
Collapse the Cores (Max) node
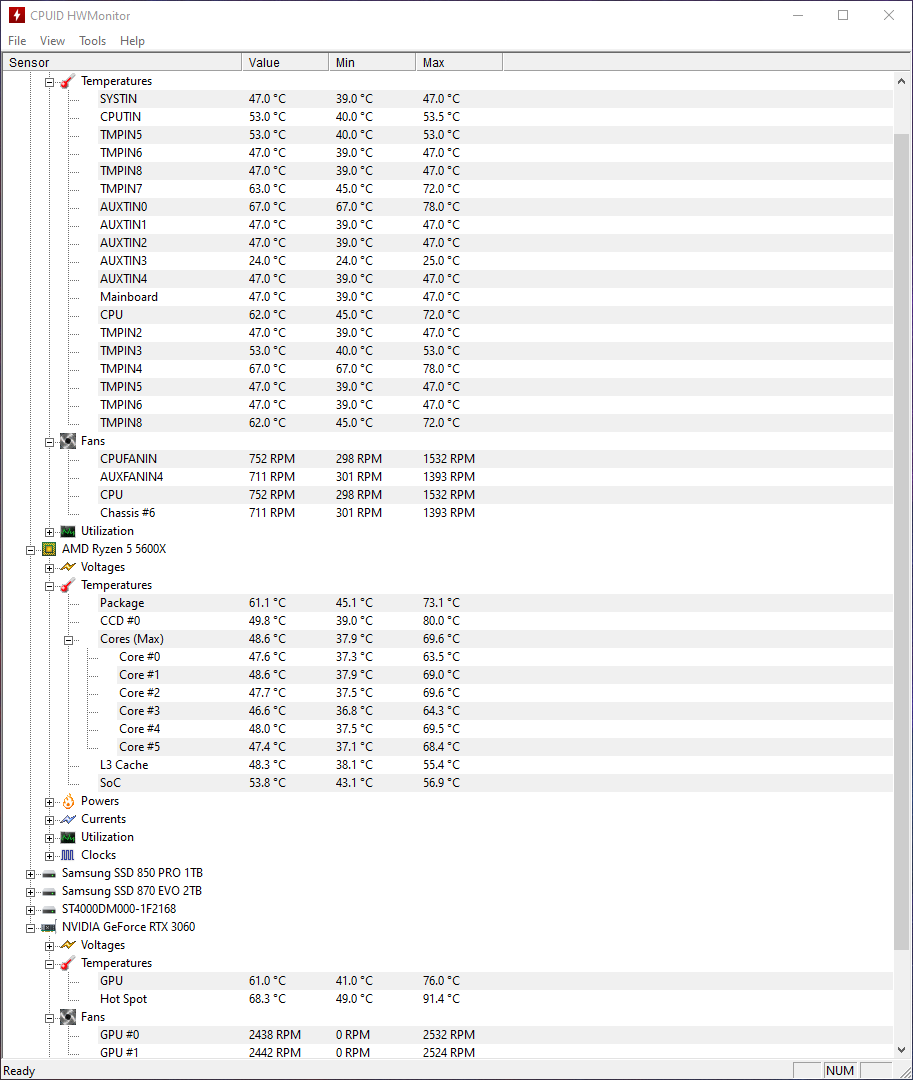point(68,640)
